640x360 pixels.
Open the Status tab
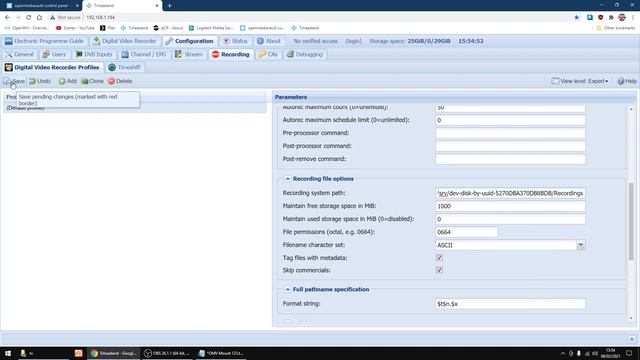coord(236,41)
